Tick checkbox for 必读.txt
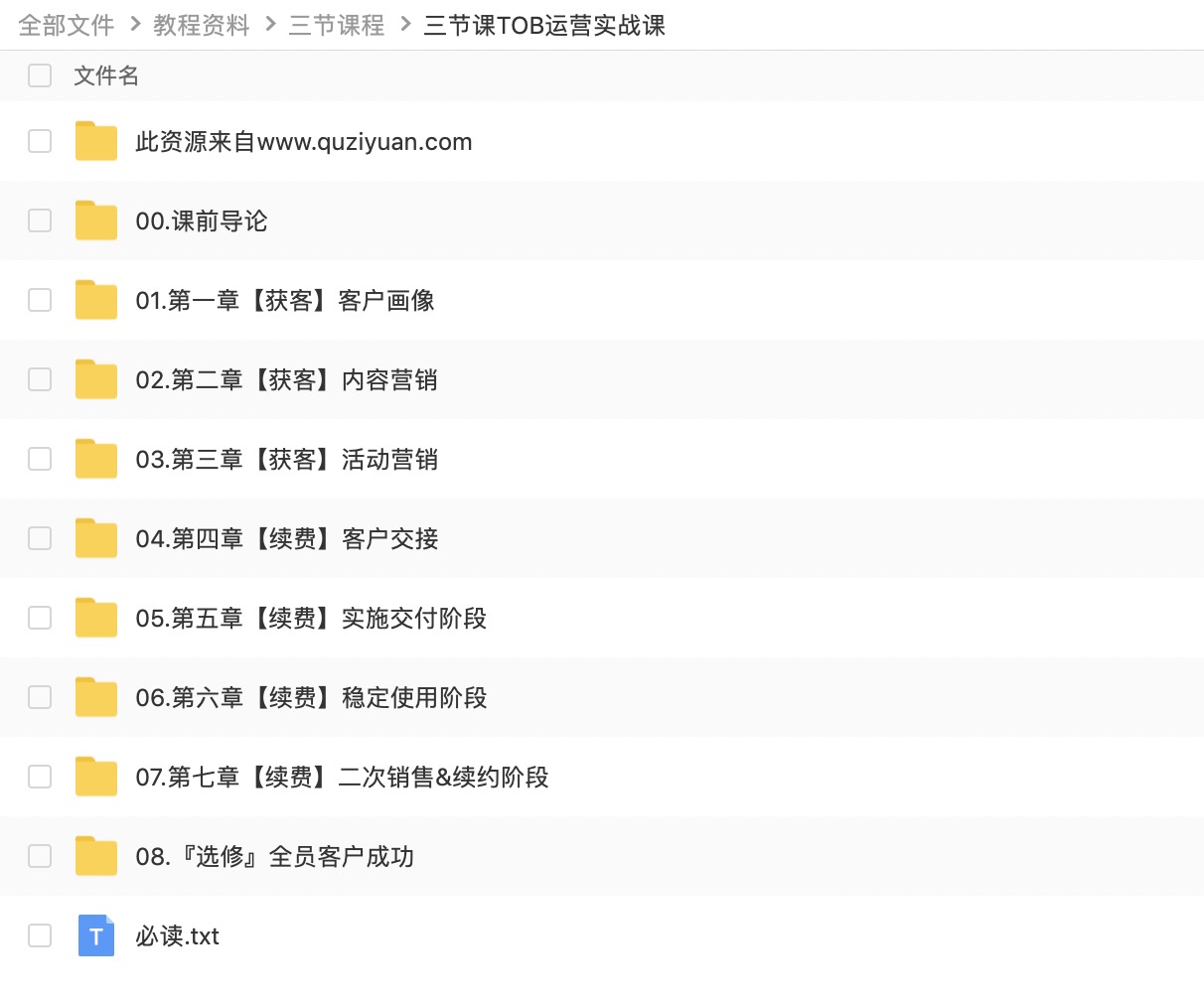 tap(40, 935)
